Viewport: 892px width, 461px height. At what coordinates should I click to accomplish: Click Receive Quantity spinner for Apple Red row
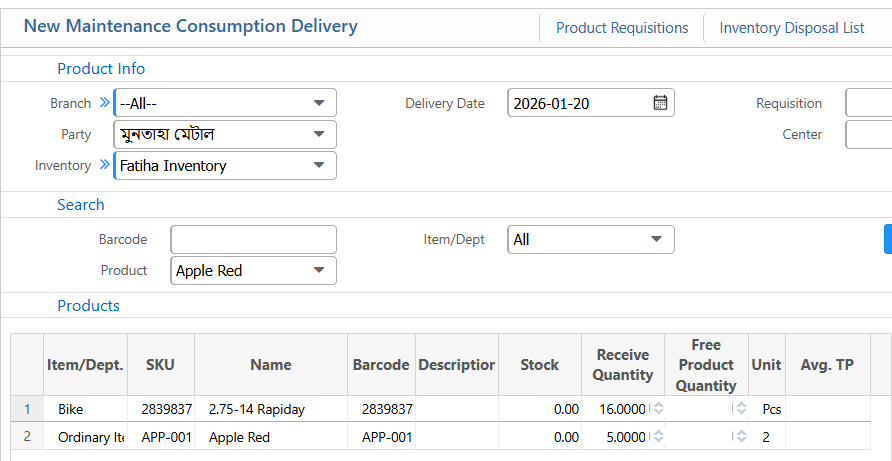coord(658,437)
